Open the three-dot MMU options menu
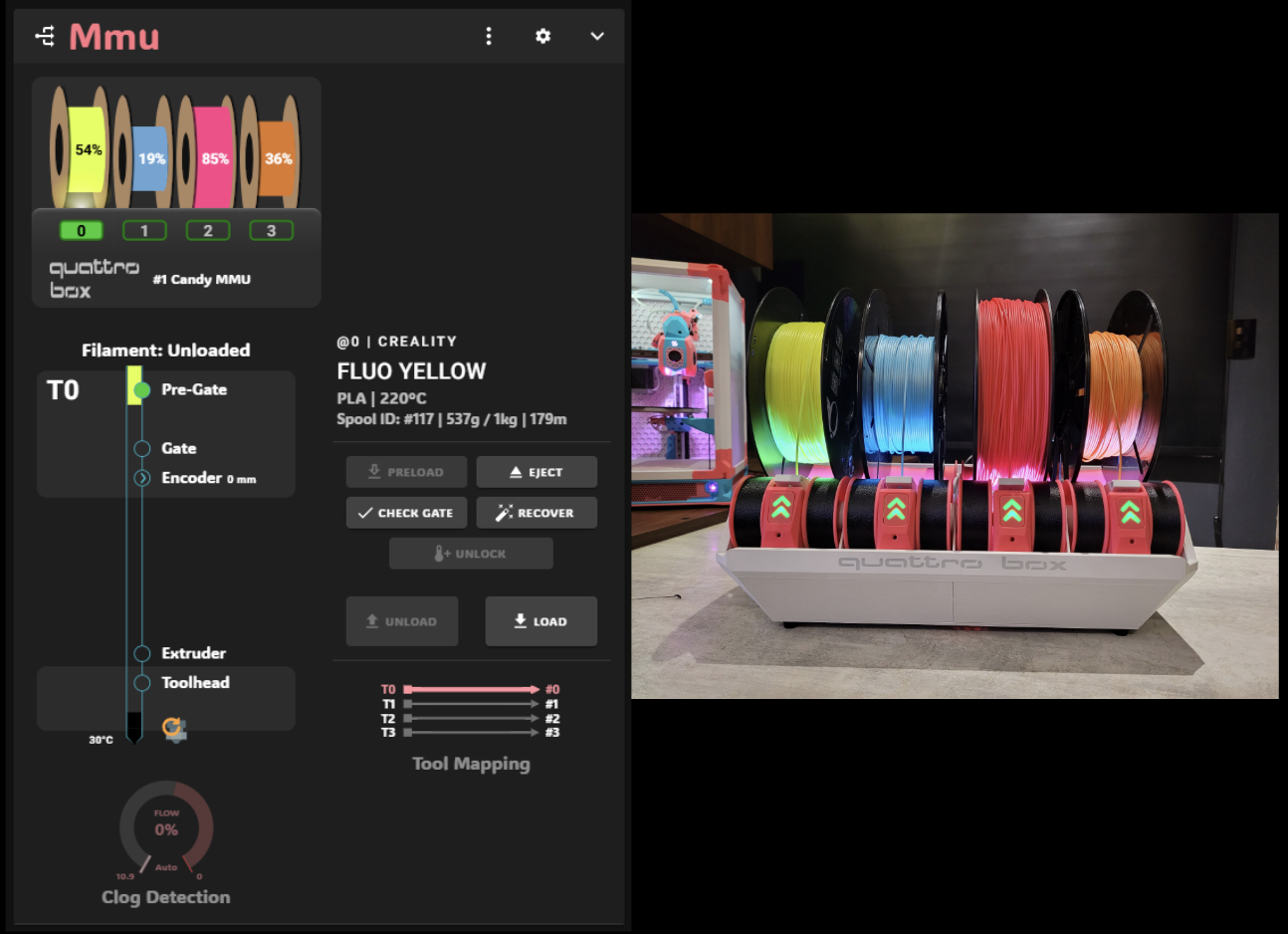This screenshot has height=934, width=1288. [x=488, y=36]
